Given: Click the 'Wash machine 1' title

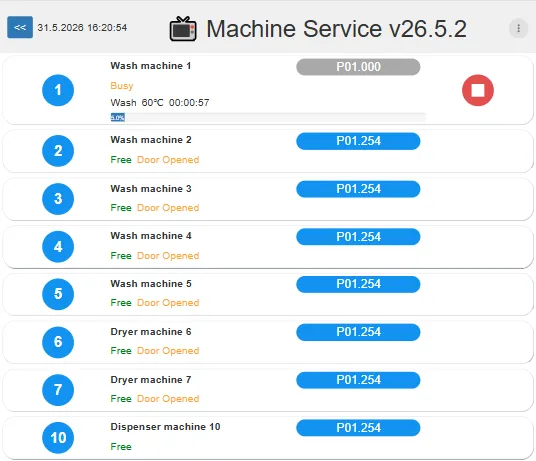Looking at the screenshot, I should pyautogui.click(x=151, y=66).
